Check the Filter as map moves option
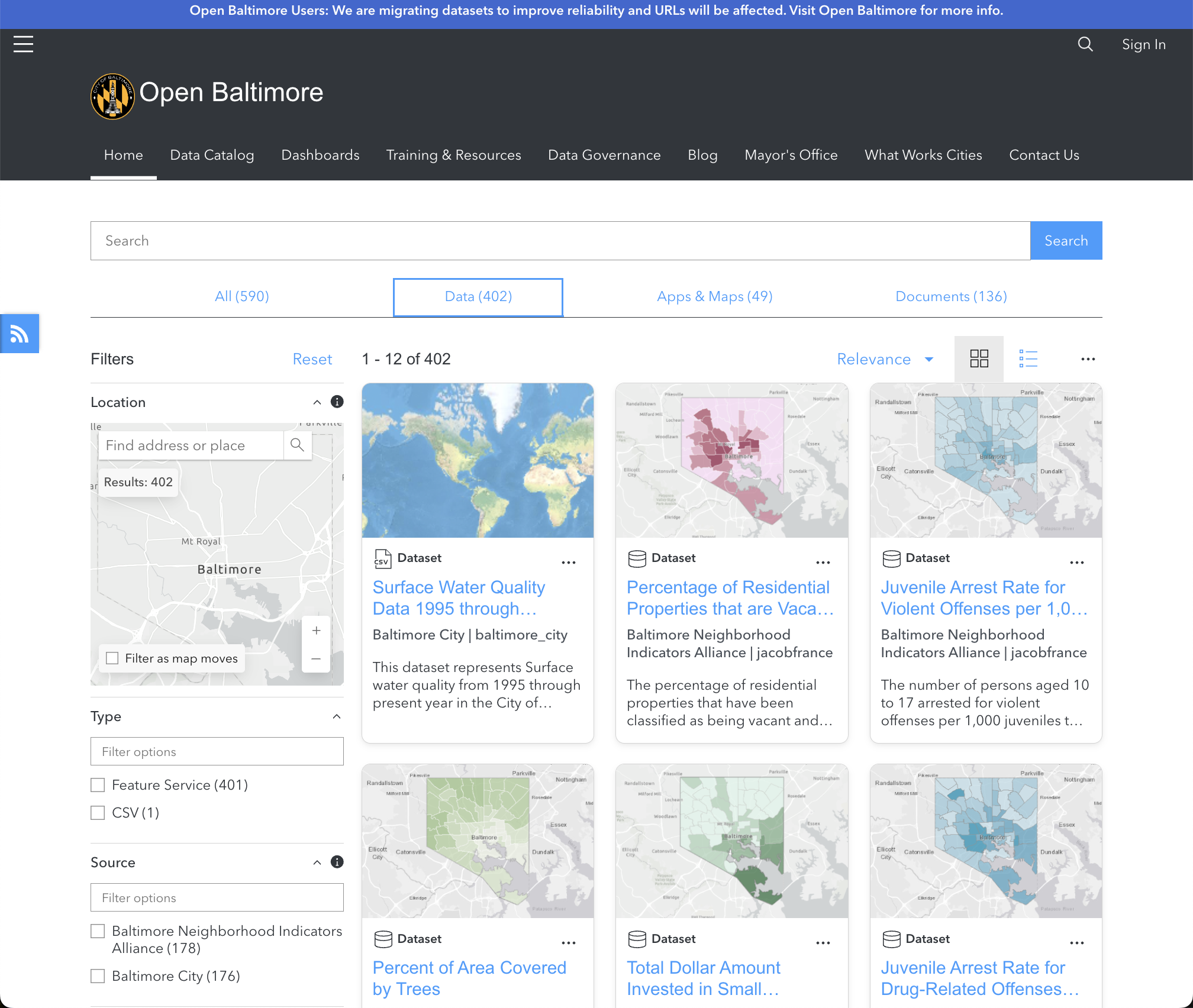This screenshot has width=1193, height=1008. pyautogui.click(x=112, y=658)
